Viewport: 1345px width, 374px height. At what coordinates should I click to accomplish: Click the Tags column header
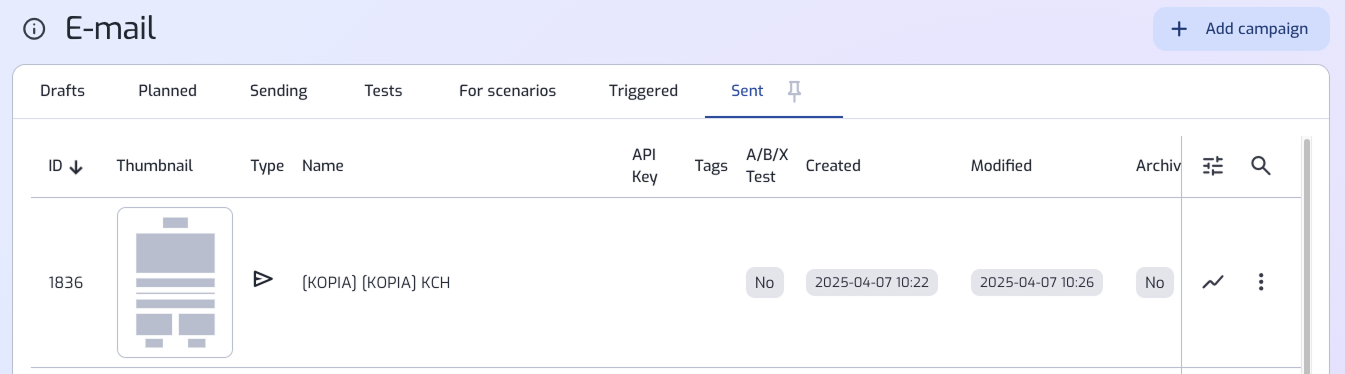[x=711, y=166]
